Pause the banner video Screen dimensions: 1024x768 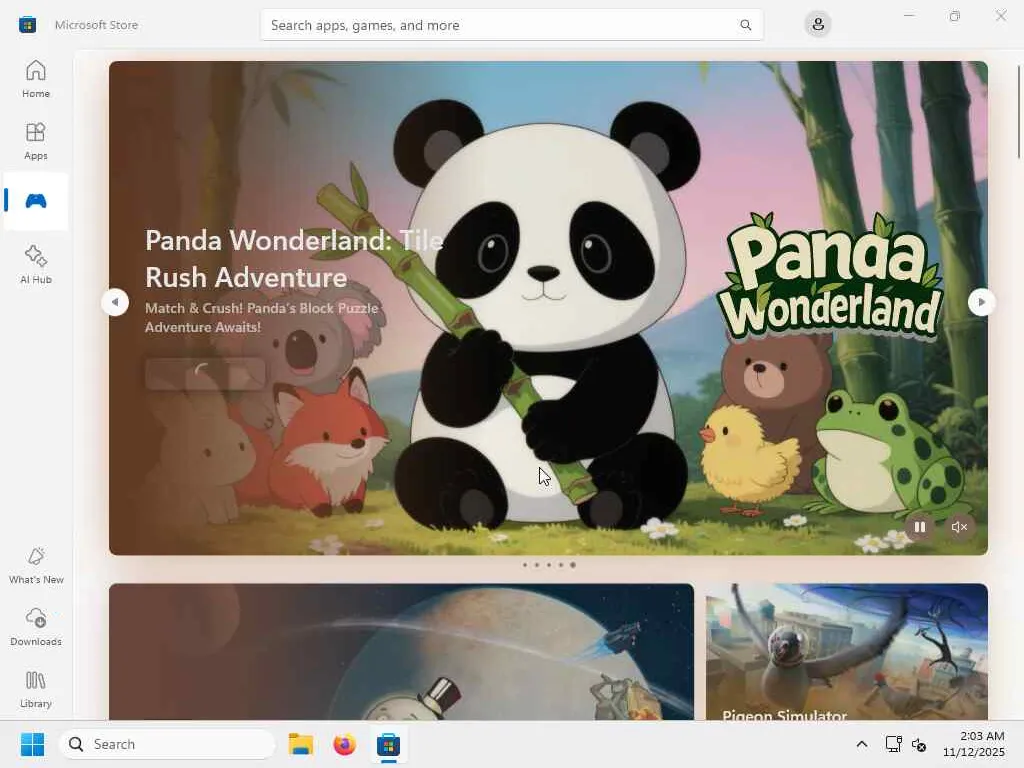pyautogui.click(x=920, y=527)
